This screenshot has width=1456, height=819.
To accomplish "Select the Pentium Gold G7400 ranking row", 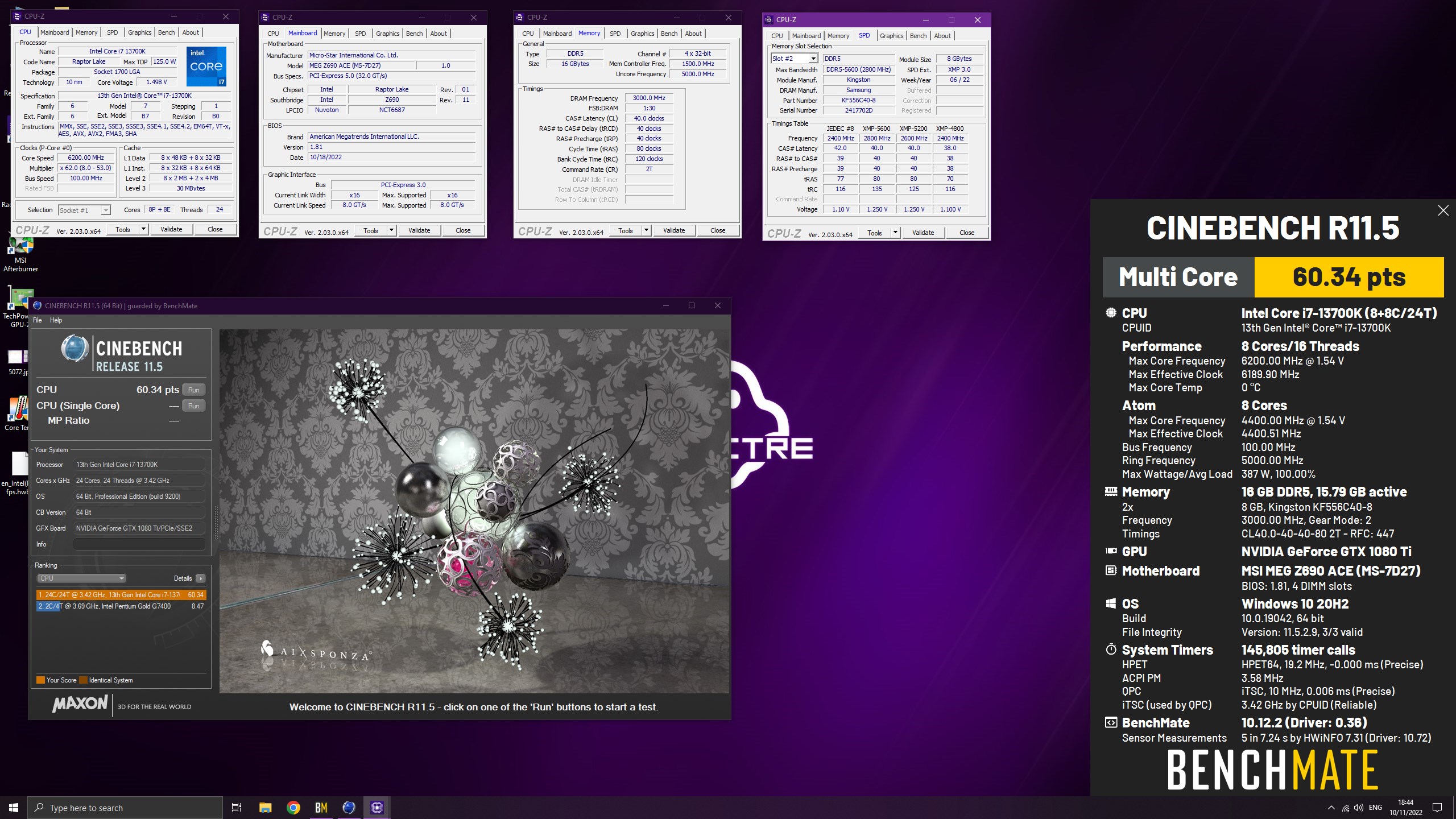I will pyautogui.click(x=121, y=606).
